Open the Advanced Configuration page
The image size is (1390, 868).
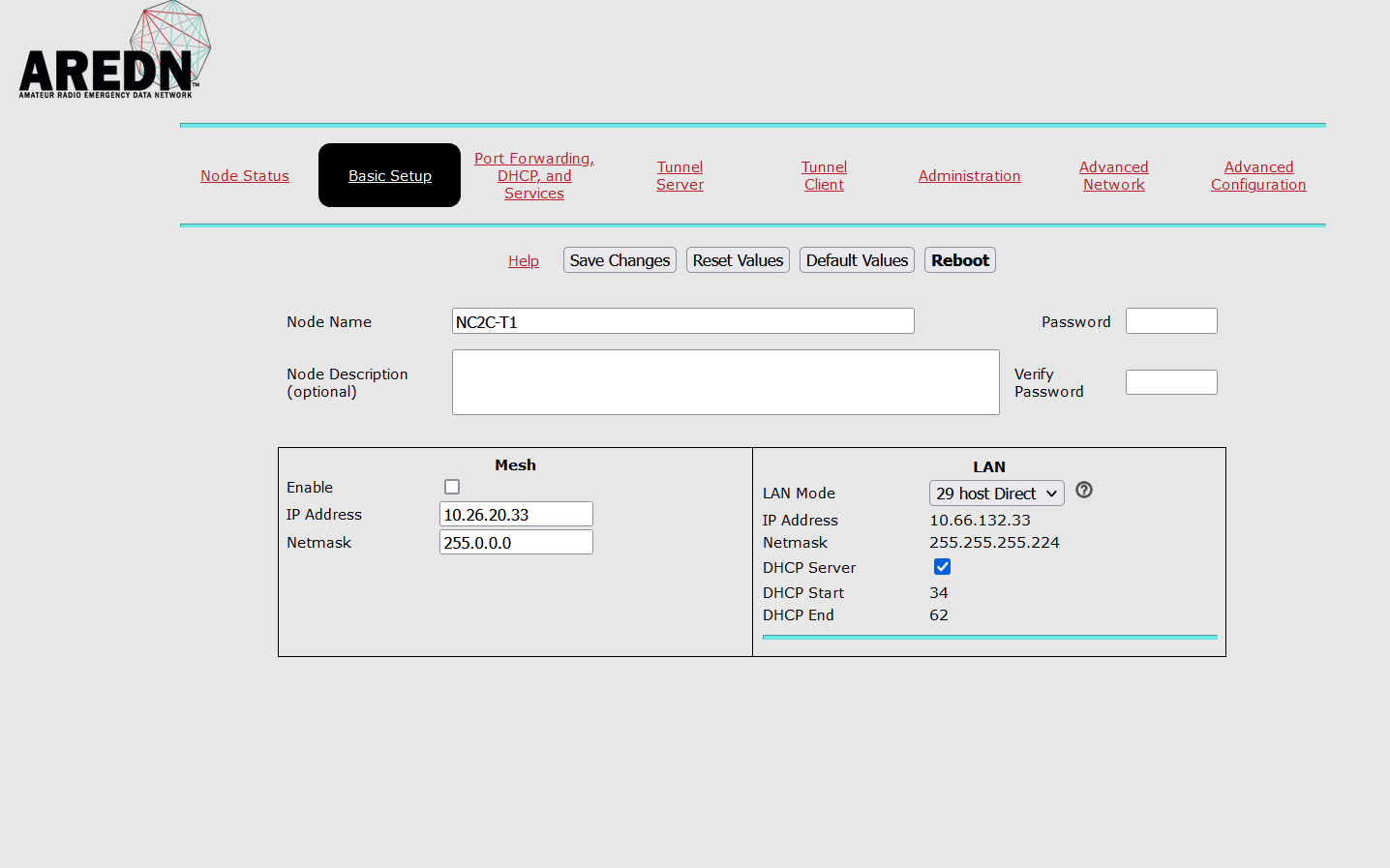[1258, 175]
